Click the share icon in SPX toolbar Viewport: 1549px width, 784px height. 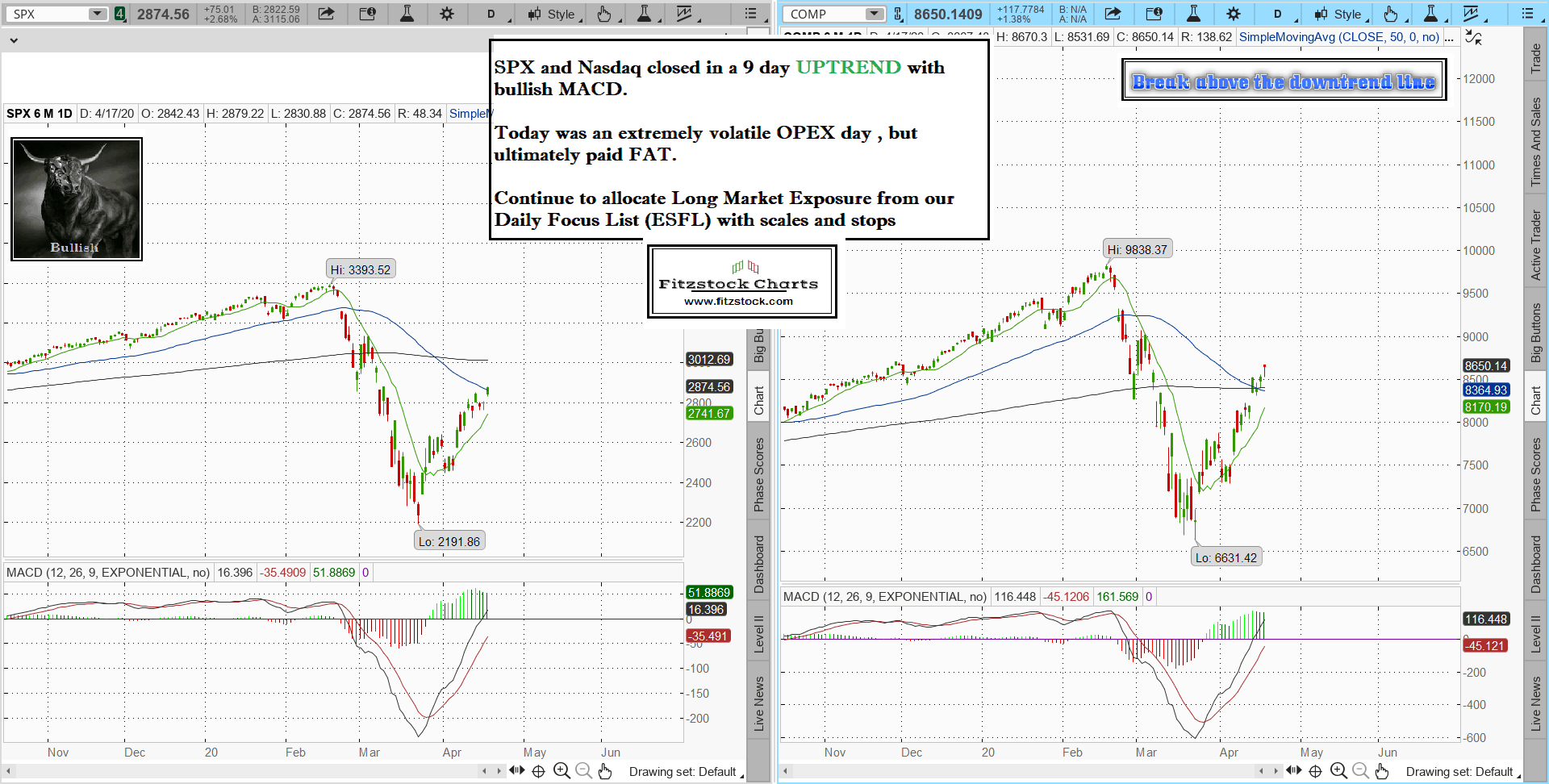[x=326, y=14]
